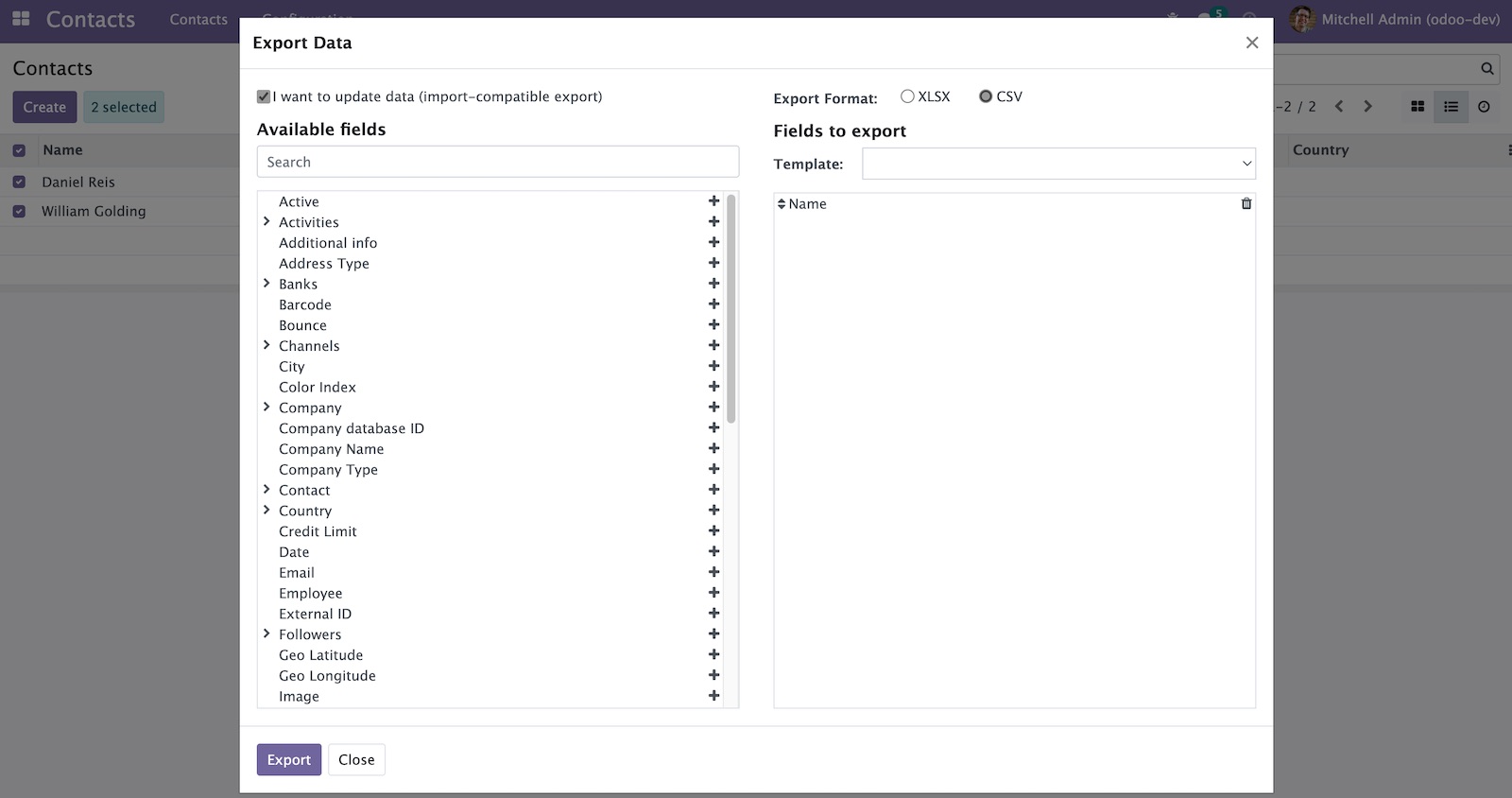Screen dimensions: 1512x798
Task: Add Banks field via plus icon
Action: point(713,284)
